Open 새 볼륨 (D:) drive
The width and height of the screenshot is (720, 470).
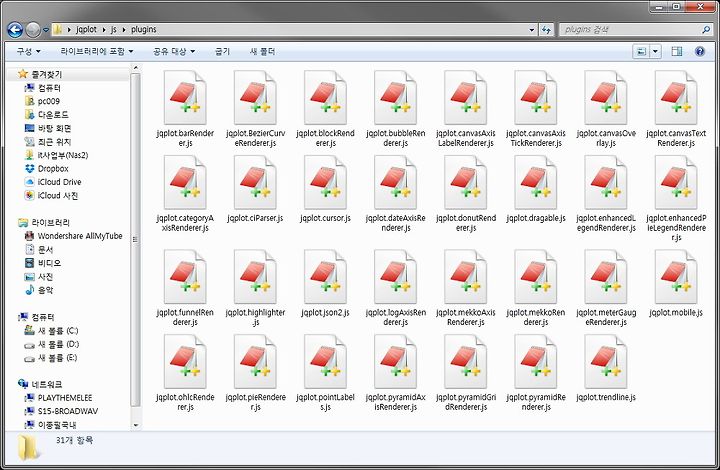(51, 344)
